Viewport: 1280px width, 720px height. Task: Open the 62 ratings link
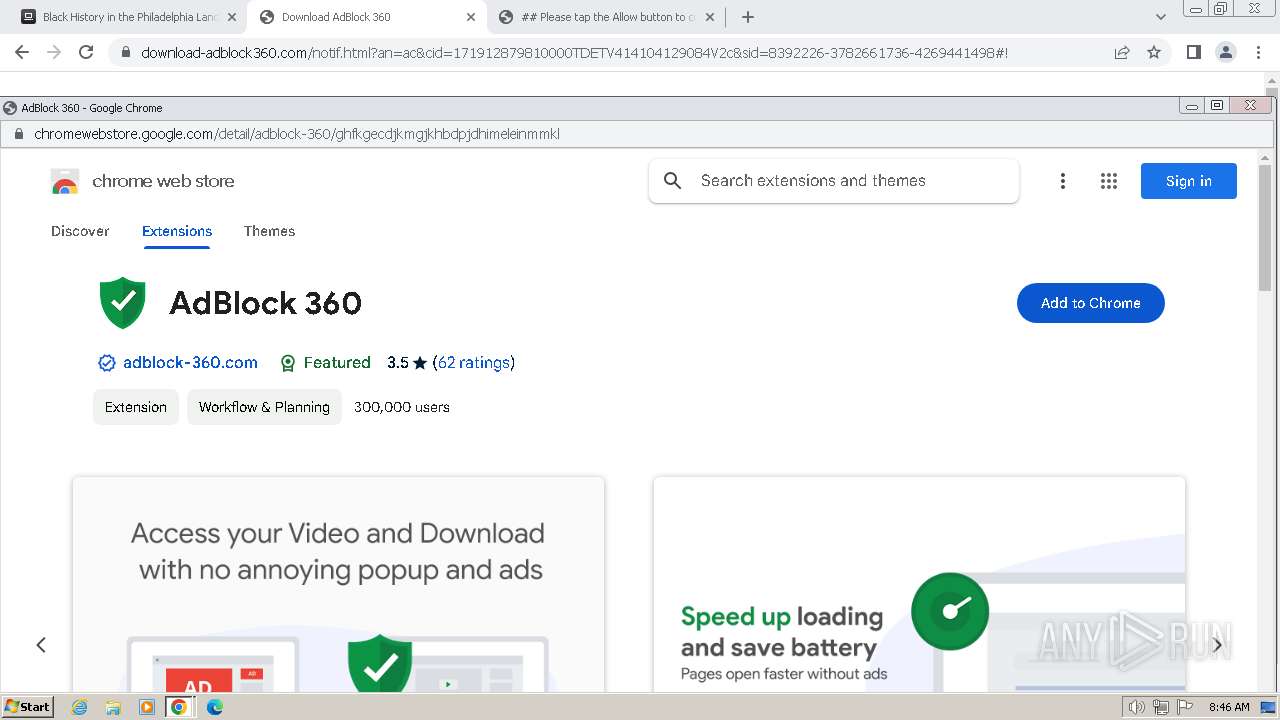tap(474, 363)
